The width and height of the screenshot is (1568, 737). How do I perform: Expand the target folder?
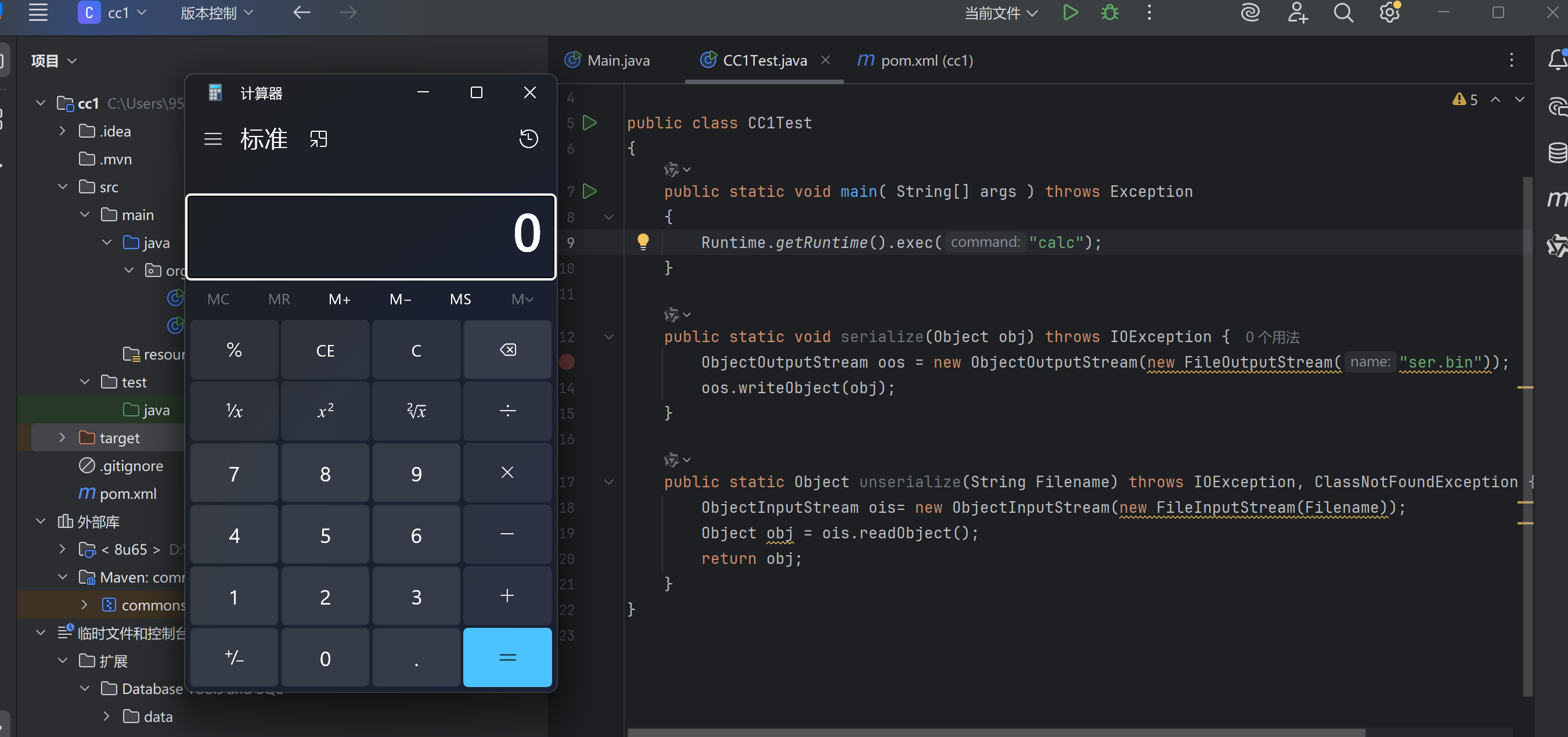click(62, 438)
